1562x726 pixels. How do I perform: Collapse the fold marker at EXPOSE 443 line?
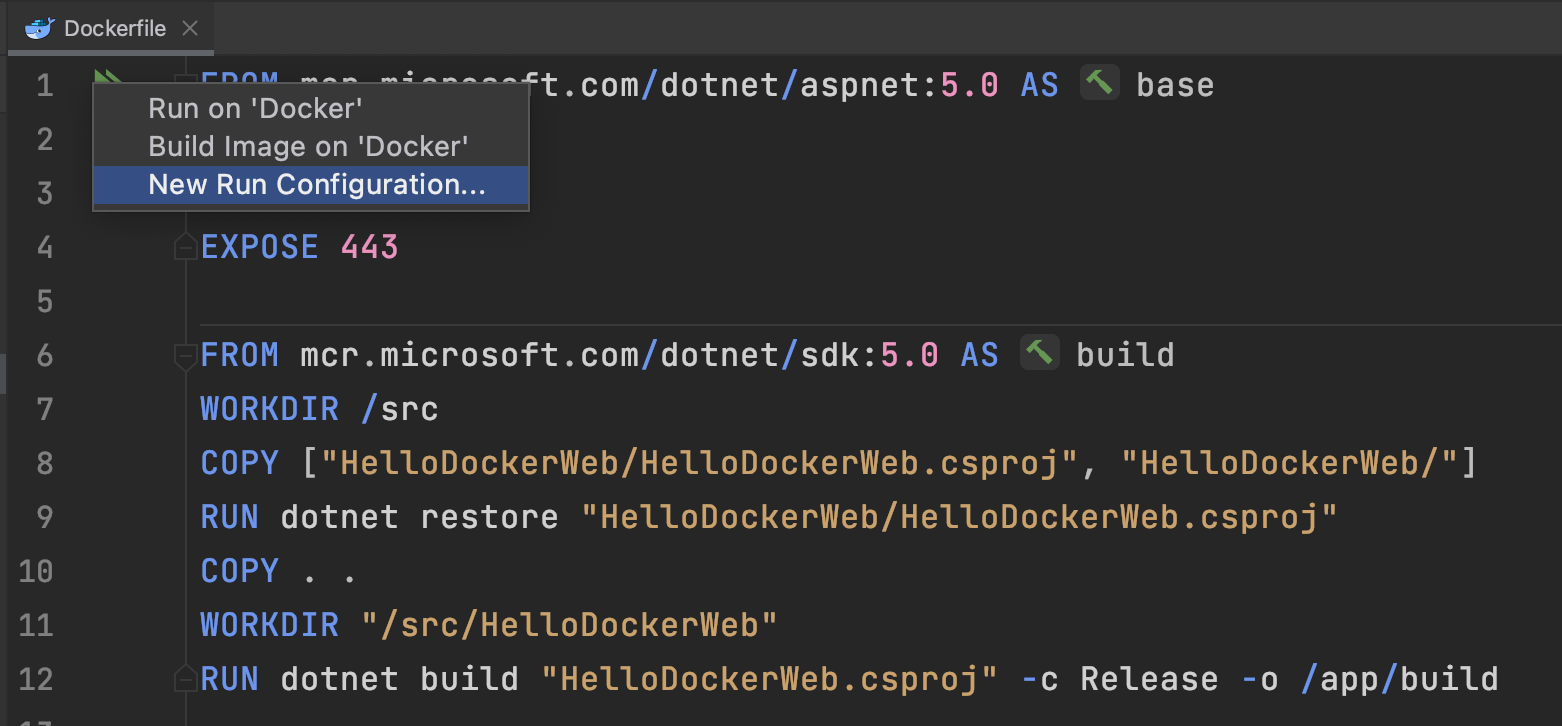point(185,247)
